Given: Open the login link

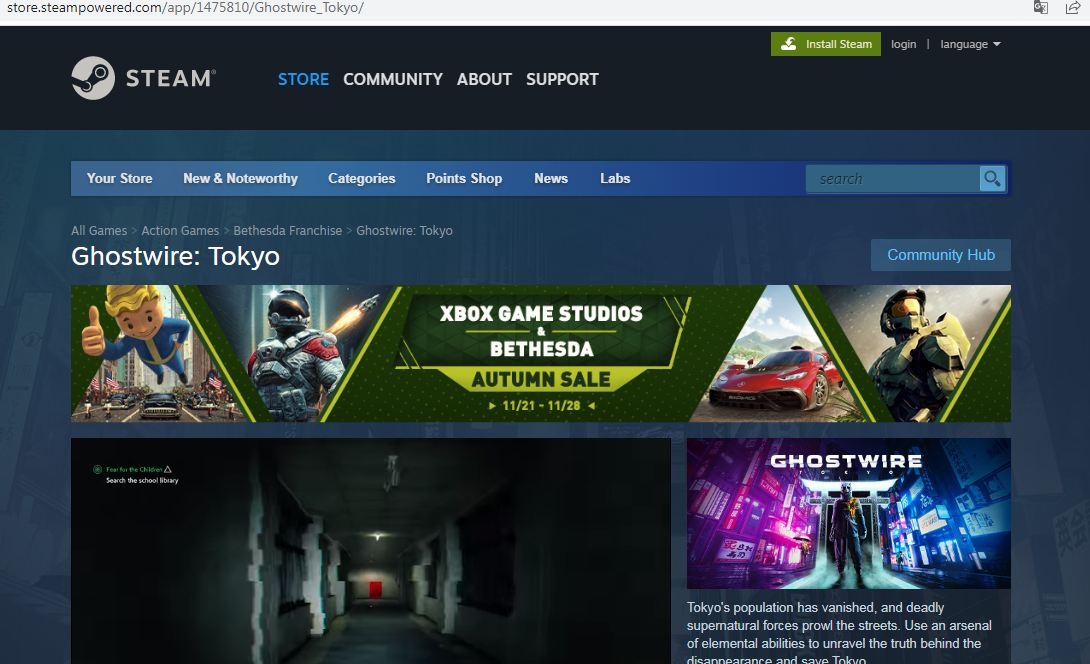Looking at the screenshot, I should tap(903, 44).
